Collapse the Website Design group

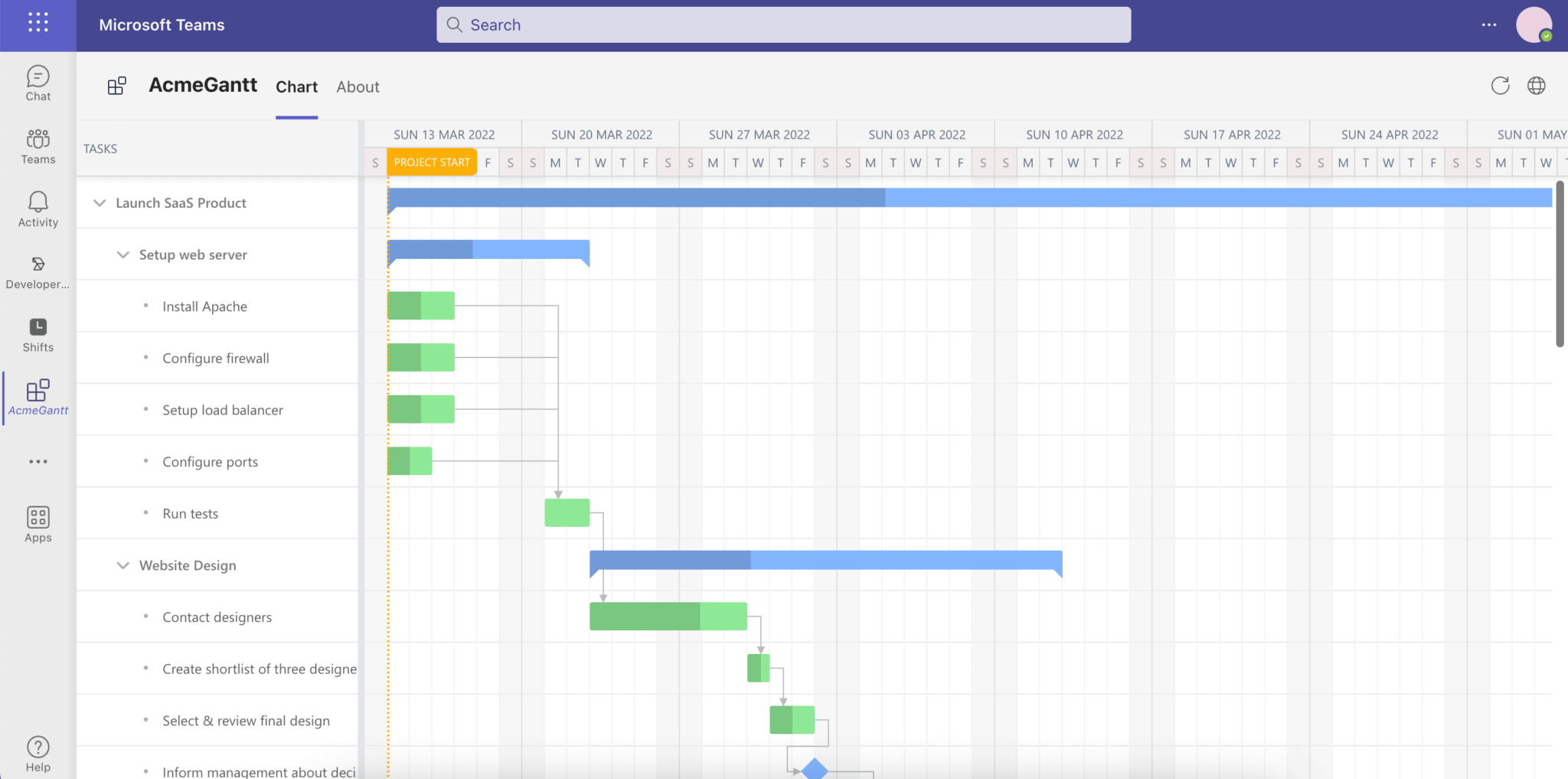[122, 565]
